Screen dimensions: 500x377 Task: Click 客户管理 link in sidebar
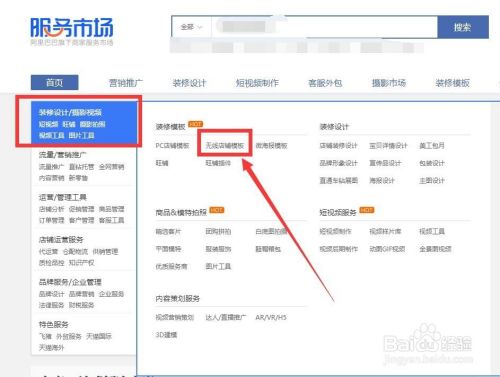(81, 220)
